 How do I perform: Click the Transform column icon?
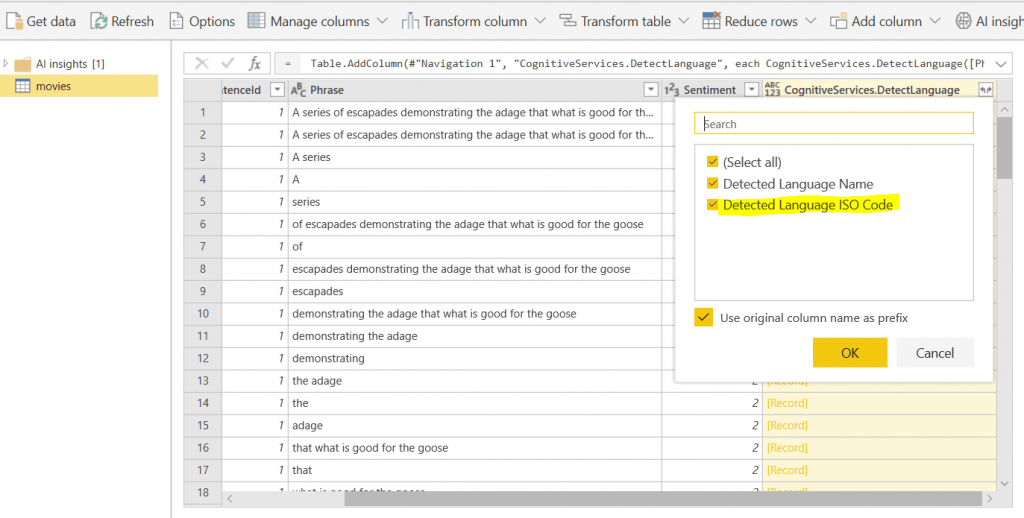[410, 21]
